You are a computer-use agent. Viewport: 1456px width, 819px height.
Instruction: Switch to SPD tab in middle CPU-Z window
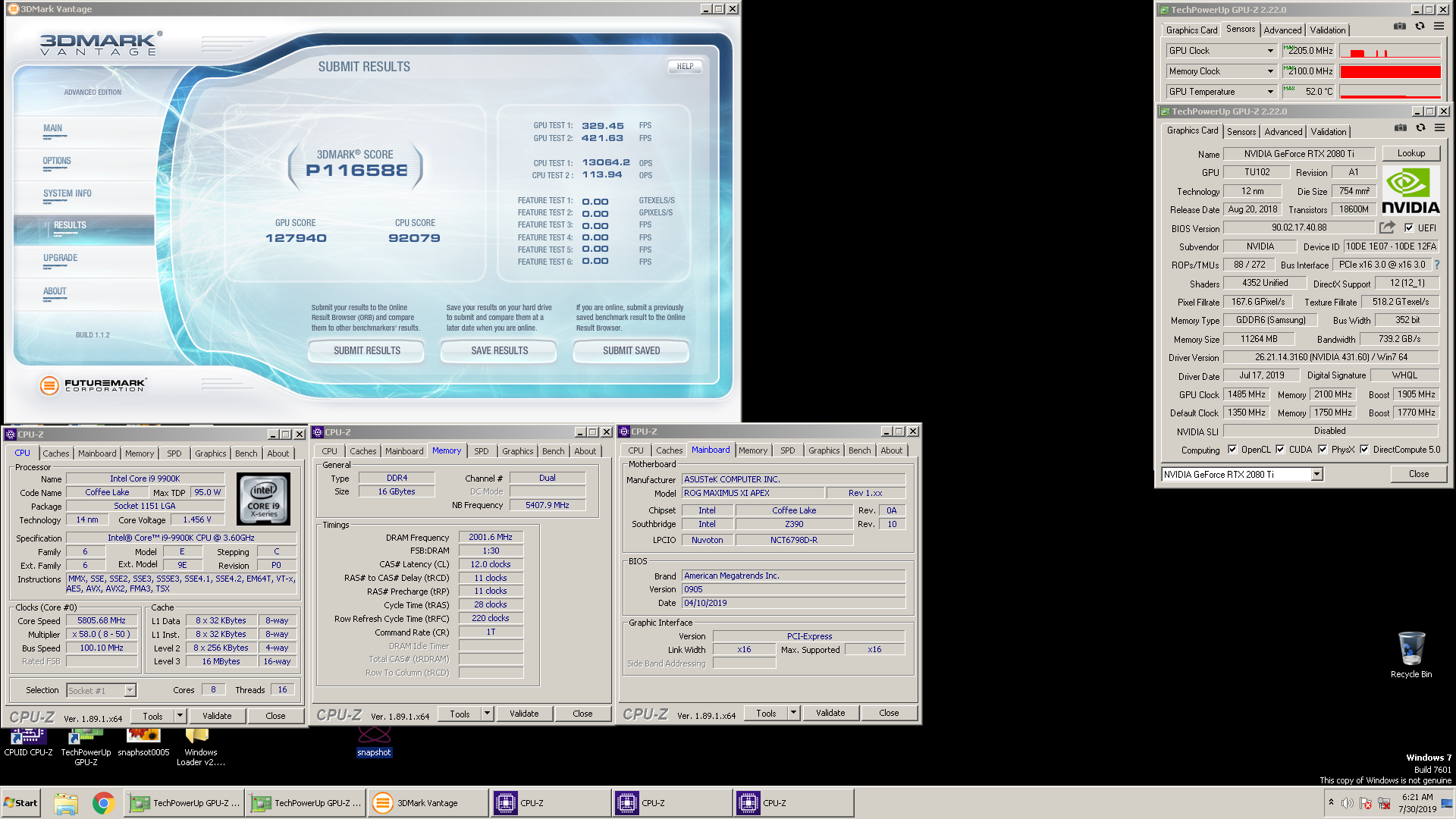coord(482,451)
